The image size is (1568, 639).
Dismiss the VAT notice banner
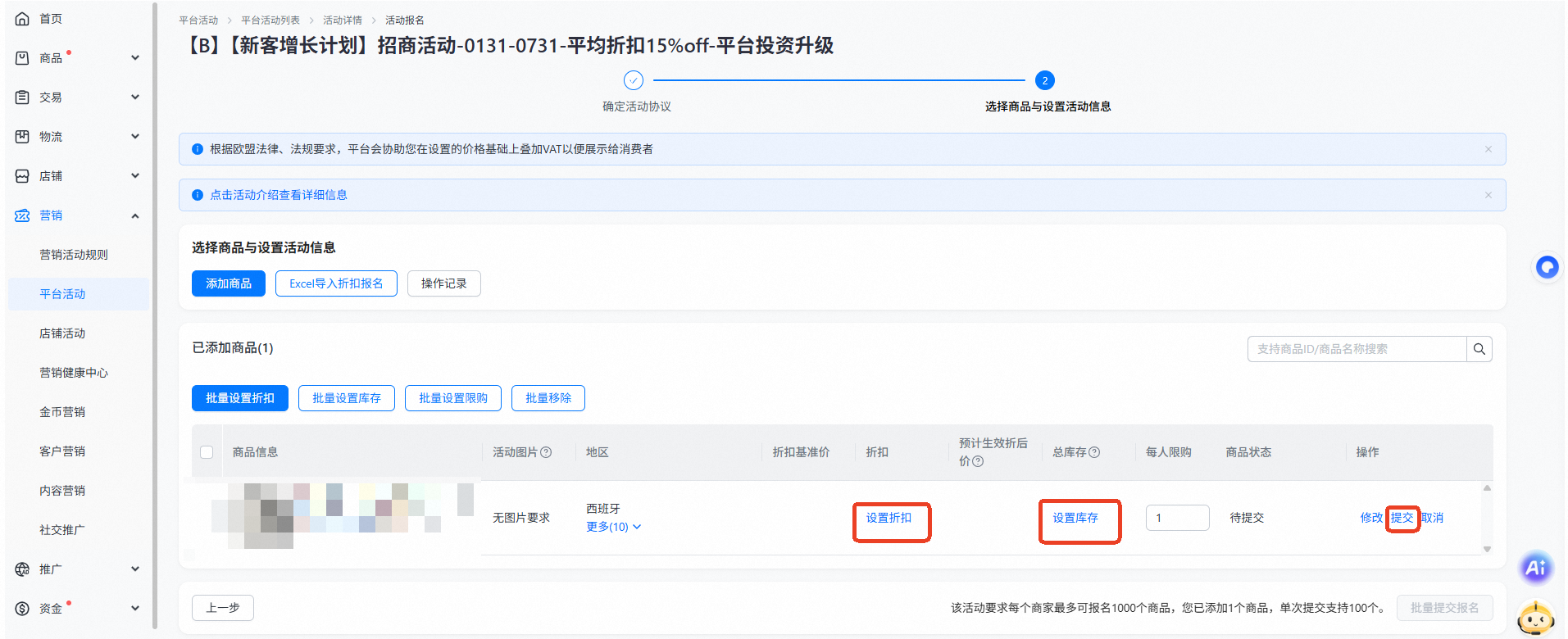click(x=1488, y=149)
